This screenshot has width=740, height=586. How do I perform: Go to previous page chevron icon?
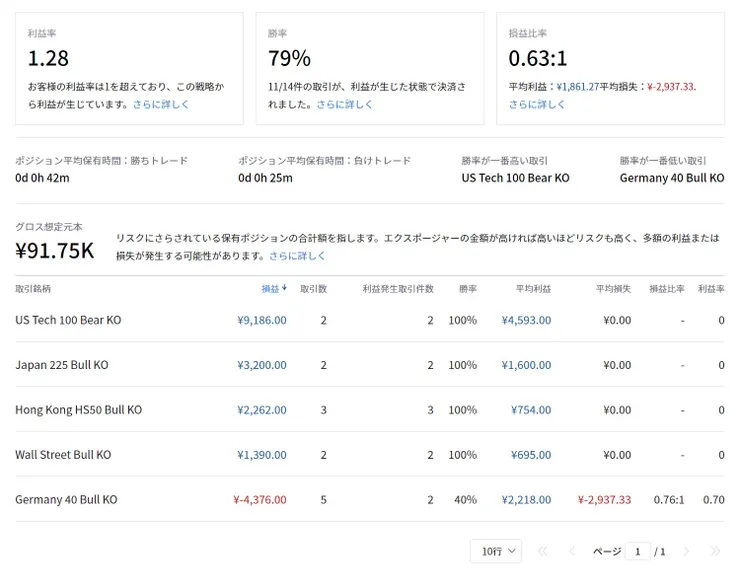[x=572, y=551]
